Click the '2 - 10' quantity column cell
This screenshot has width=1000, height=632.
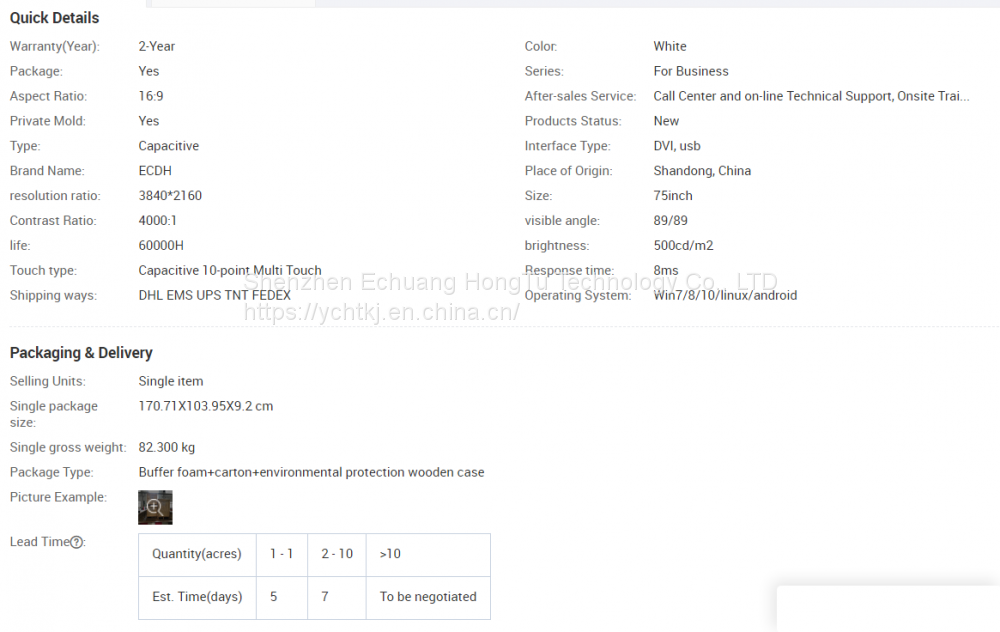(x=336, y=554)
